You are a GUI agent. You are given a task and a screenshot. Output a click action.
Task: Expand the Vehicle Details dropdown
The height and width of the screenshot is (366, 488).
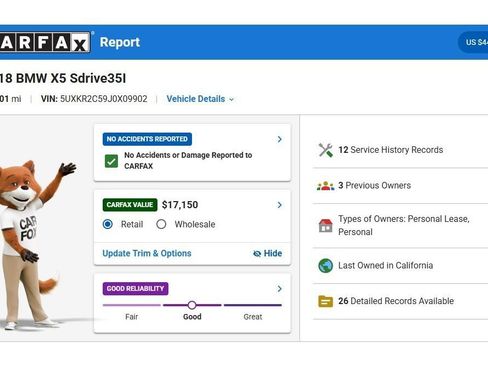200,99
